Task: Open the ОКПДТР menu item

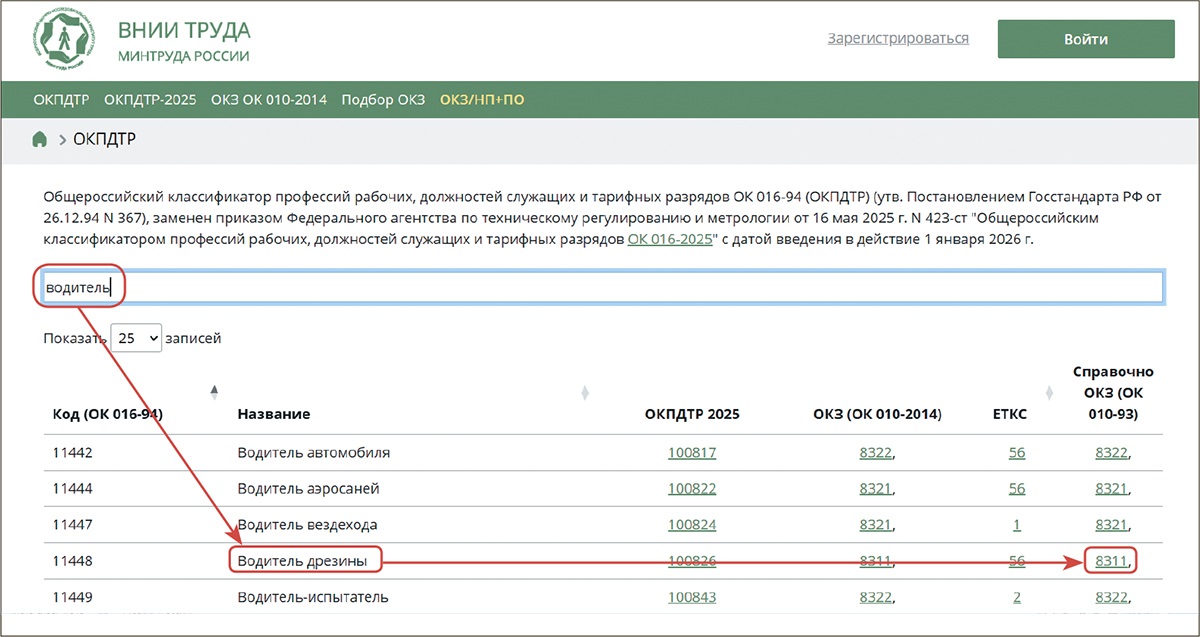Action: pos(61,100)
